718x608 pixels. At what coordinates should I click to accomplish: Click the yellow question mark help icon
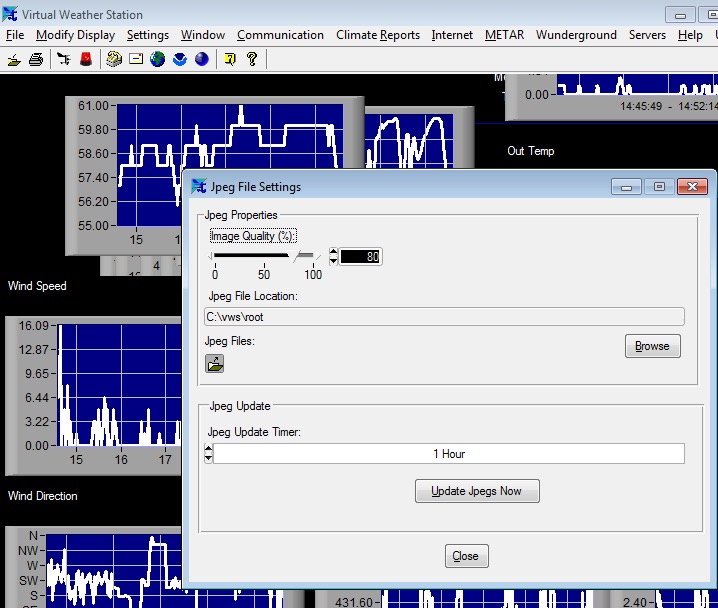[x=251, y=59]
